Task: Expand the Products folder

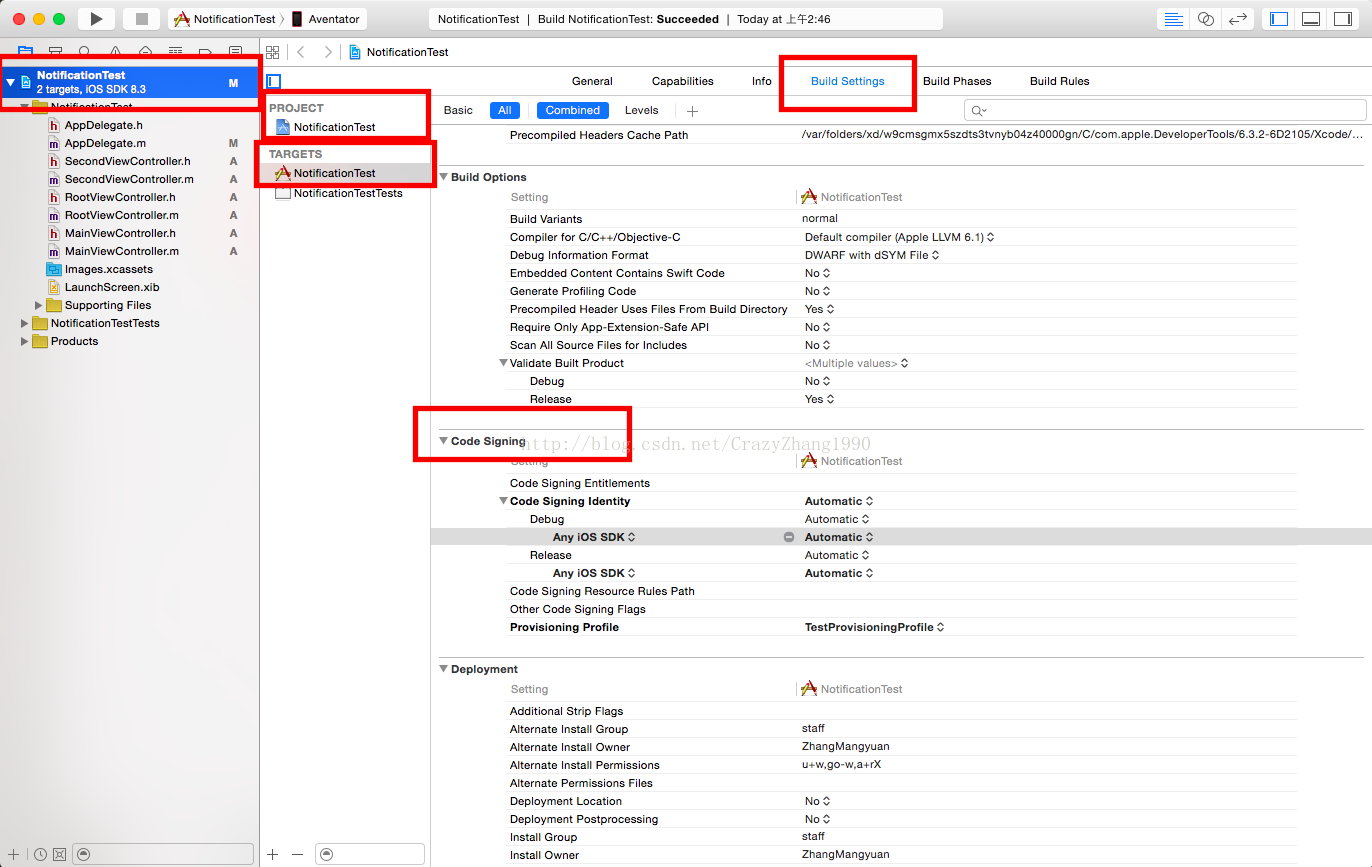Action: click(25, 341)
